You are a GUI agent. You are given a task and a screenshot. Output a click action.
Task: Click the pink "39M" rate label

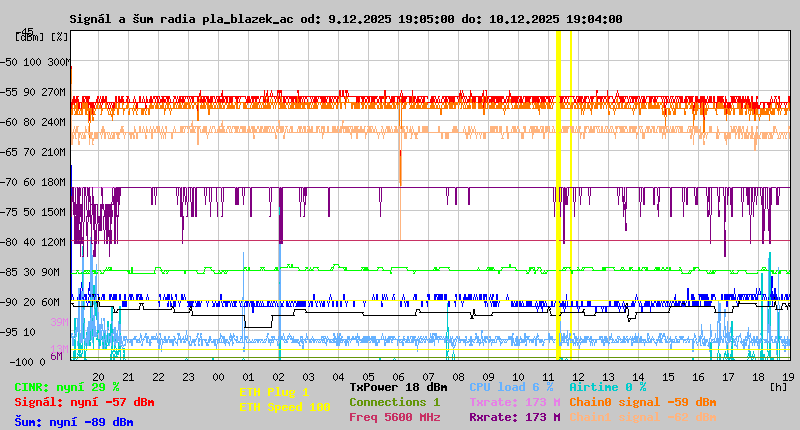[59, 322]
